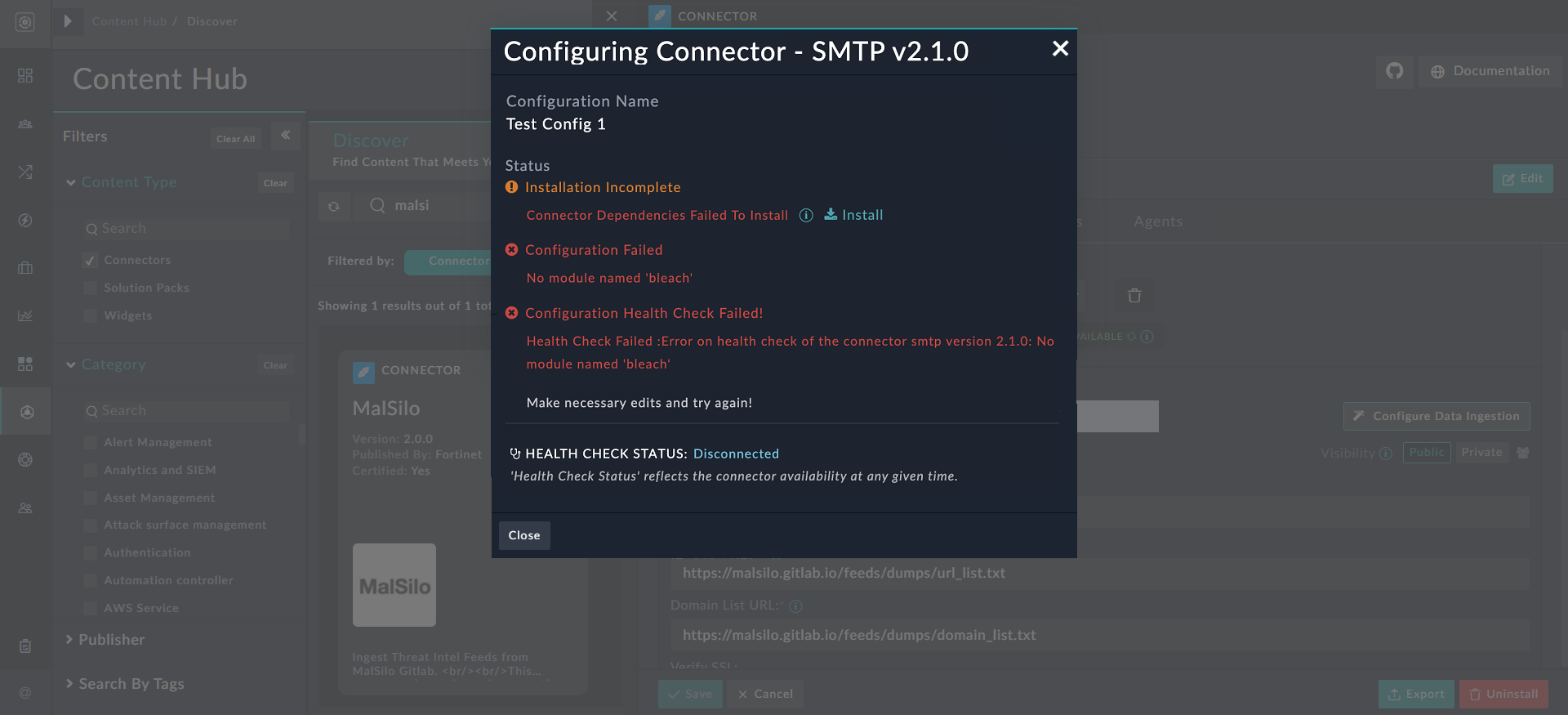The width and height of the screenshot is (1568, 715).
Task: Click the Domain List URL input field
Action: (1100, 636)
